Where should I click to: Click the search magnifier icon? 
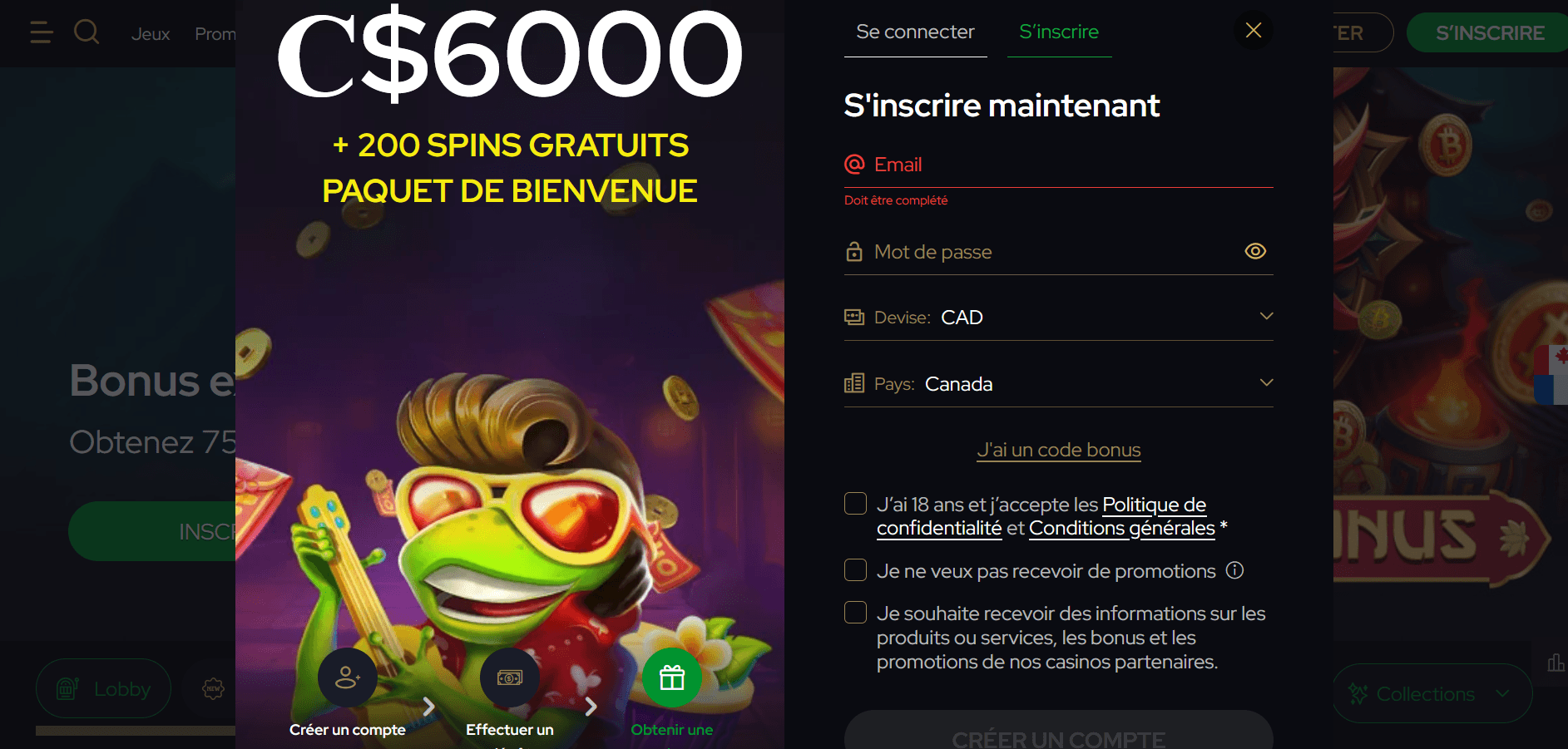[87, 32]
